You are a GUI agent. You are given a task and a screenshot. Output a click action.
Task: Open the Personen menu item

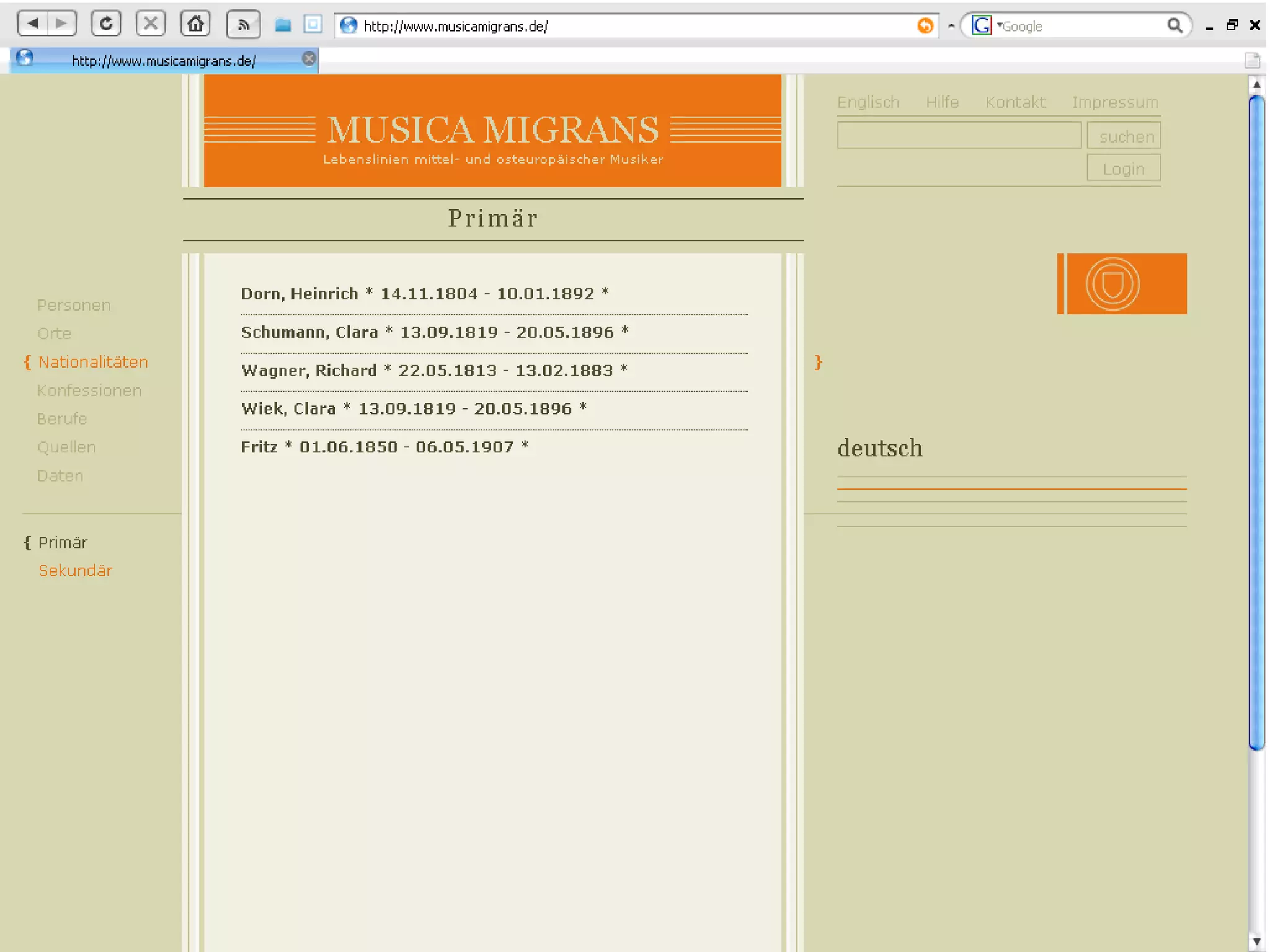74,305
